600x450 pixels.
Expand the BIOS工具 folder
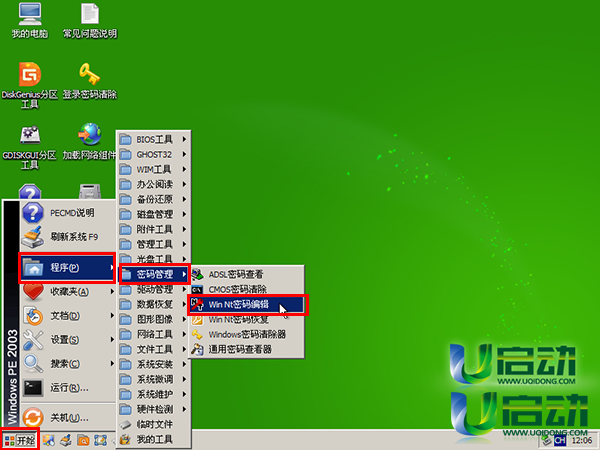point(153,139)
